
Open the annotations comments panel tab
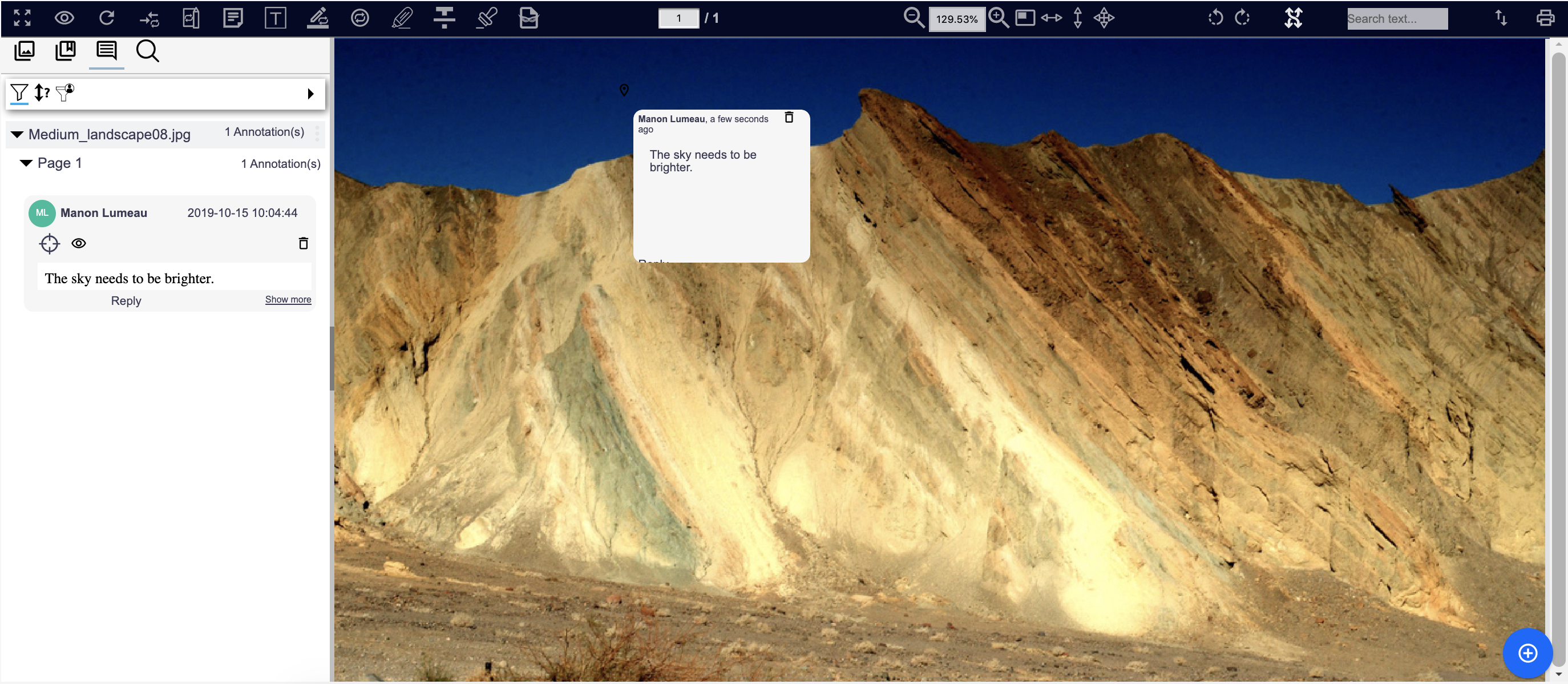107,51
